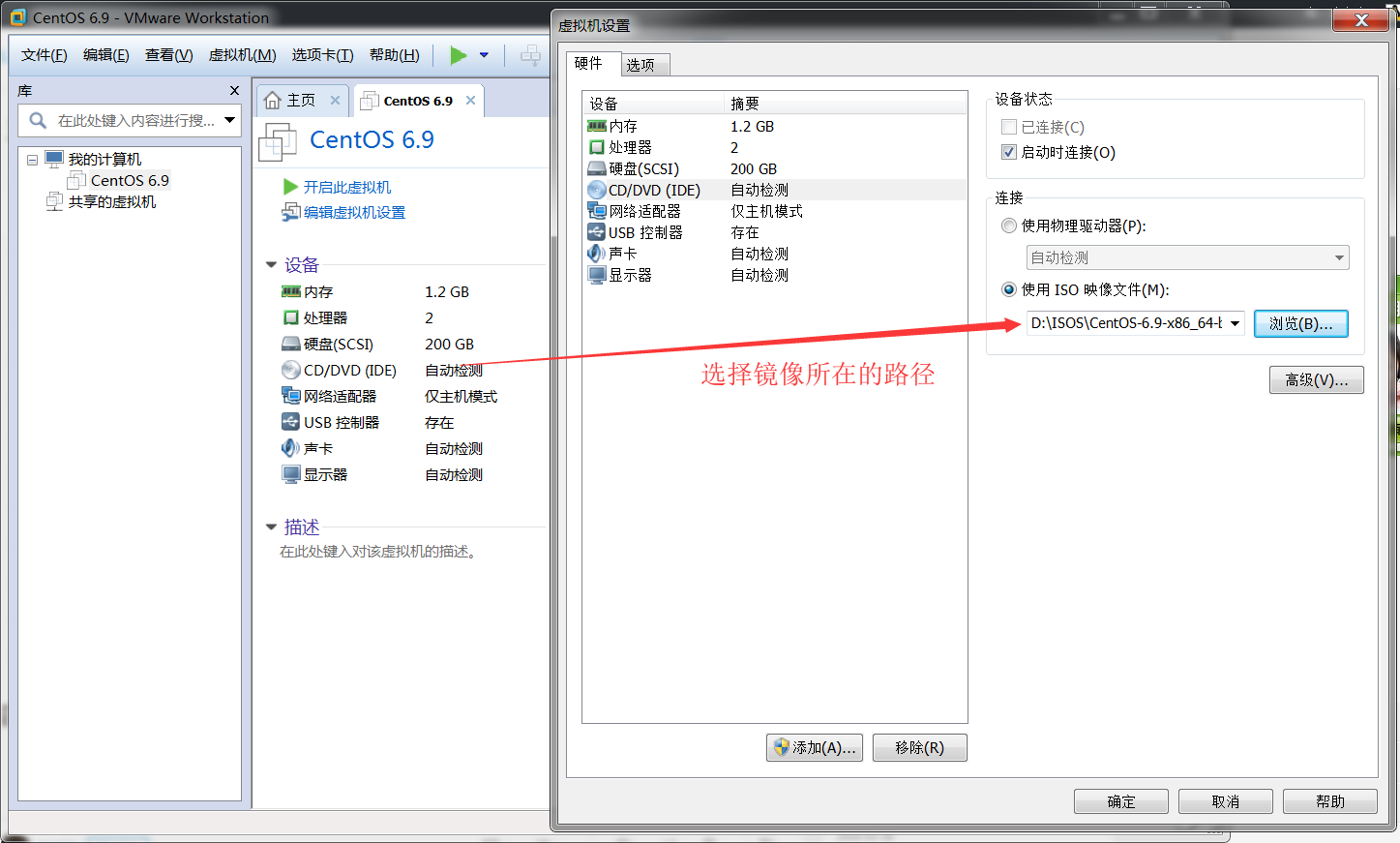Click the ISO path text field
Screen dimensions: 1400x843
(x=1125, y=323)
